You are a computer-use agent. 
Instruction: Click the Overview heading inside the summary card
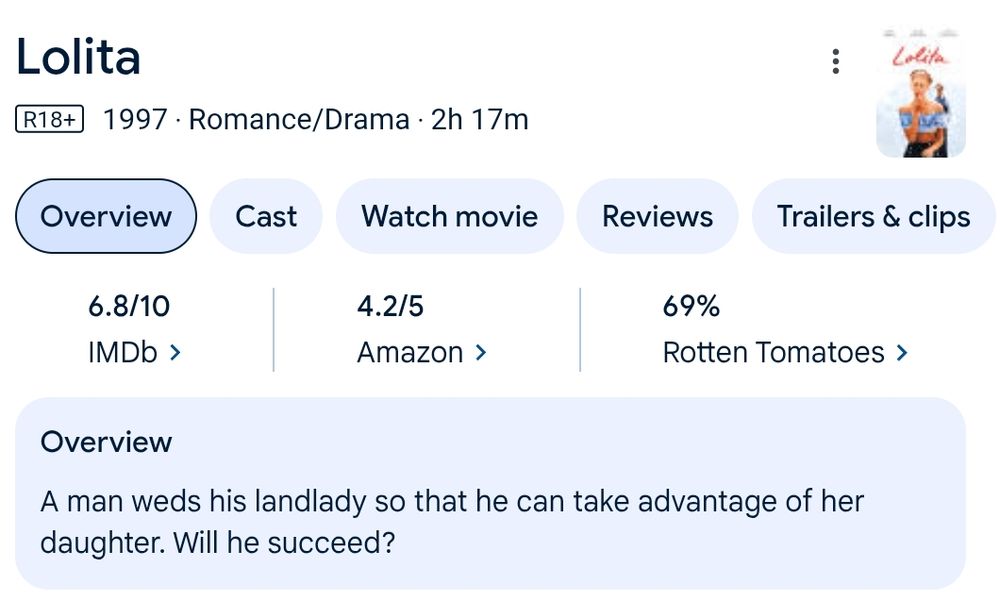click(106, 442)
